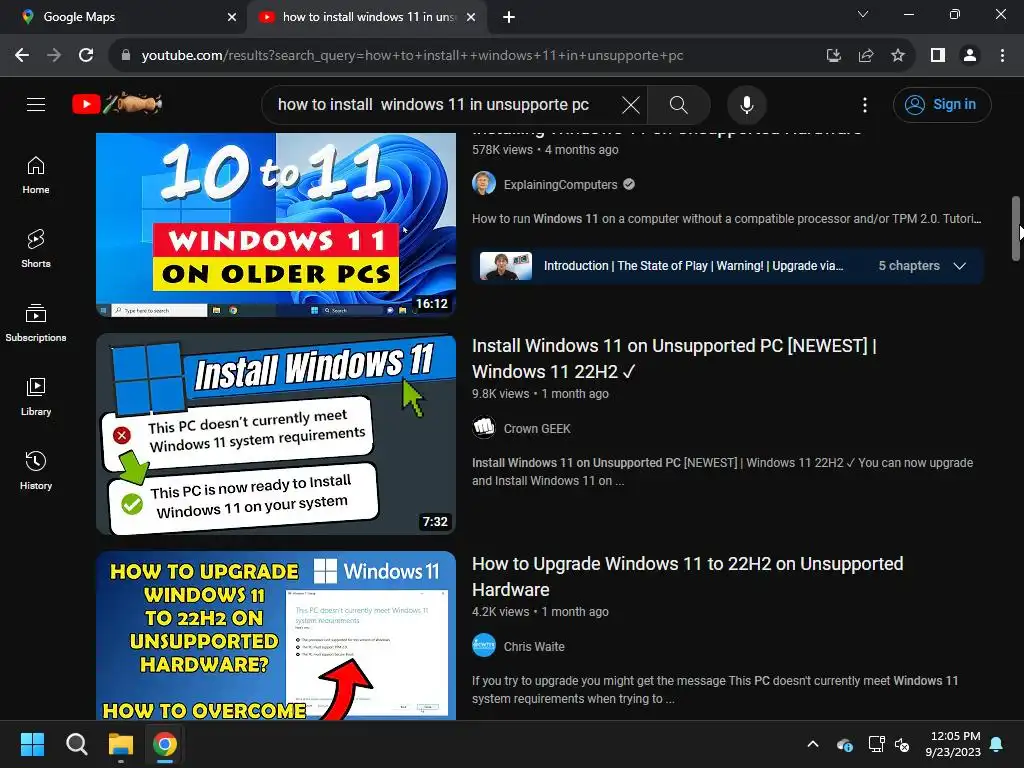The width and height of the screenshot is (1024, 768).
Task: Toggle the browser side panel
Action: [938, 56]
